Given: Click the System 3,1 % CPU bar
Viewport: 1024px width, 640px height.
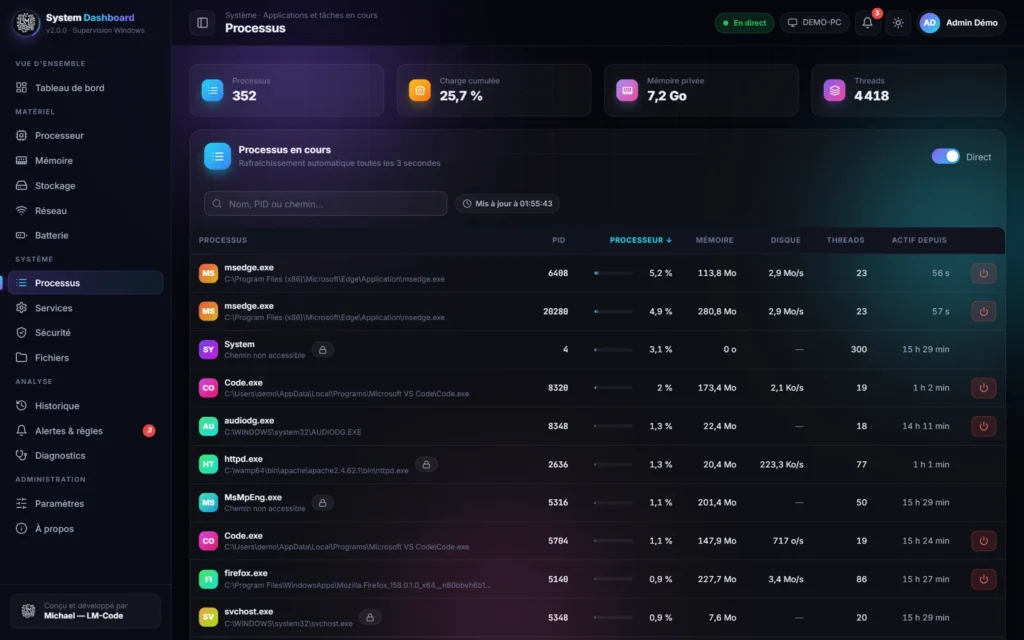Looking at the screenshot, I should tap(613, 350).
